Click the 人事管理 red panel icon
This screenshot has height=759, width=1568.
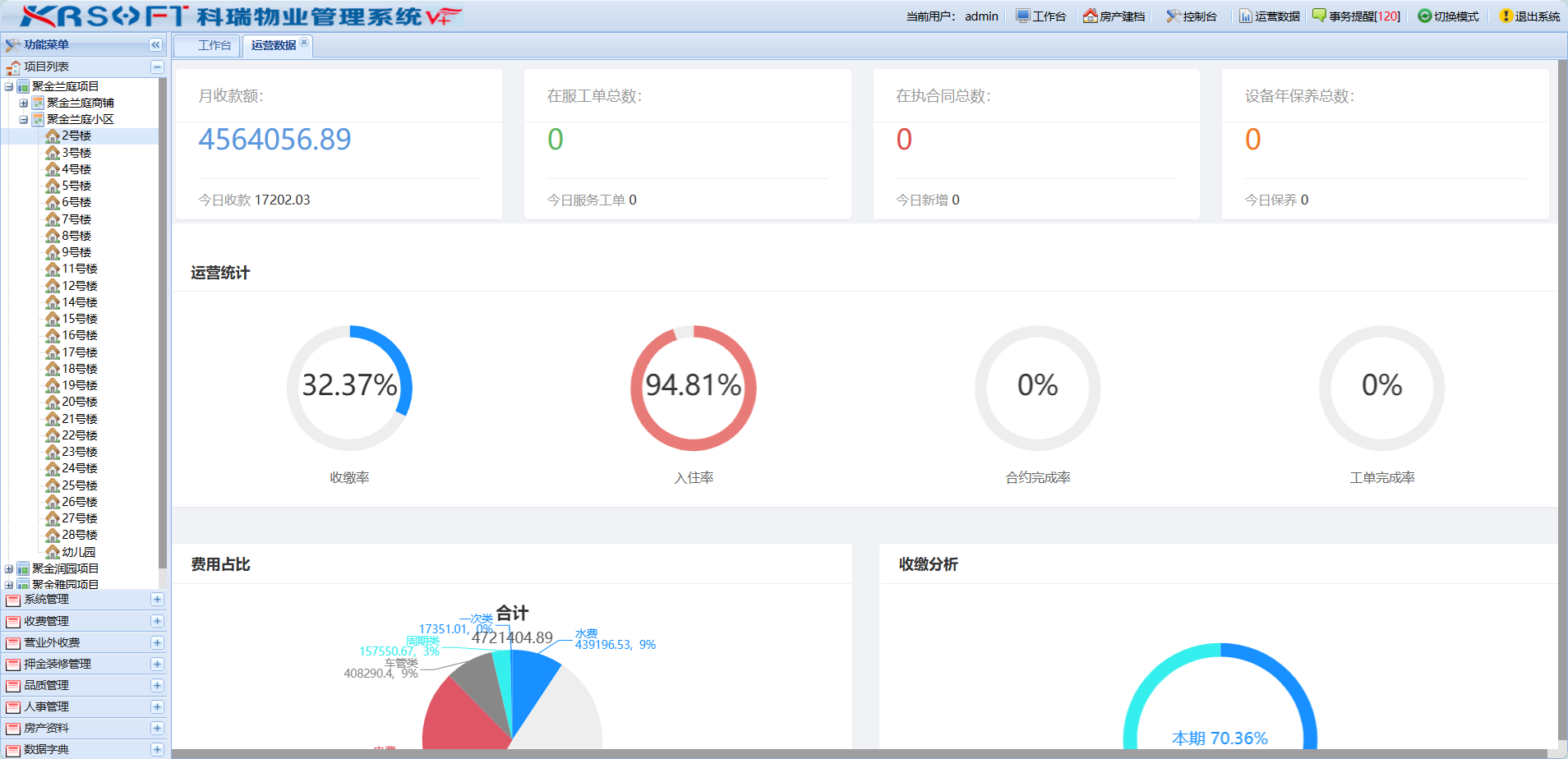(13, 706)
